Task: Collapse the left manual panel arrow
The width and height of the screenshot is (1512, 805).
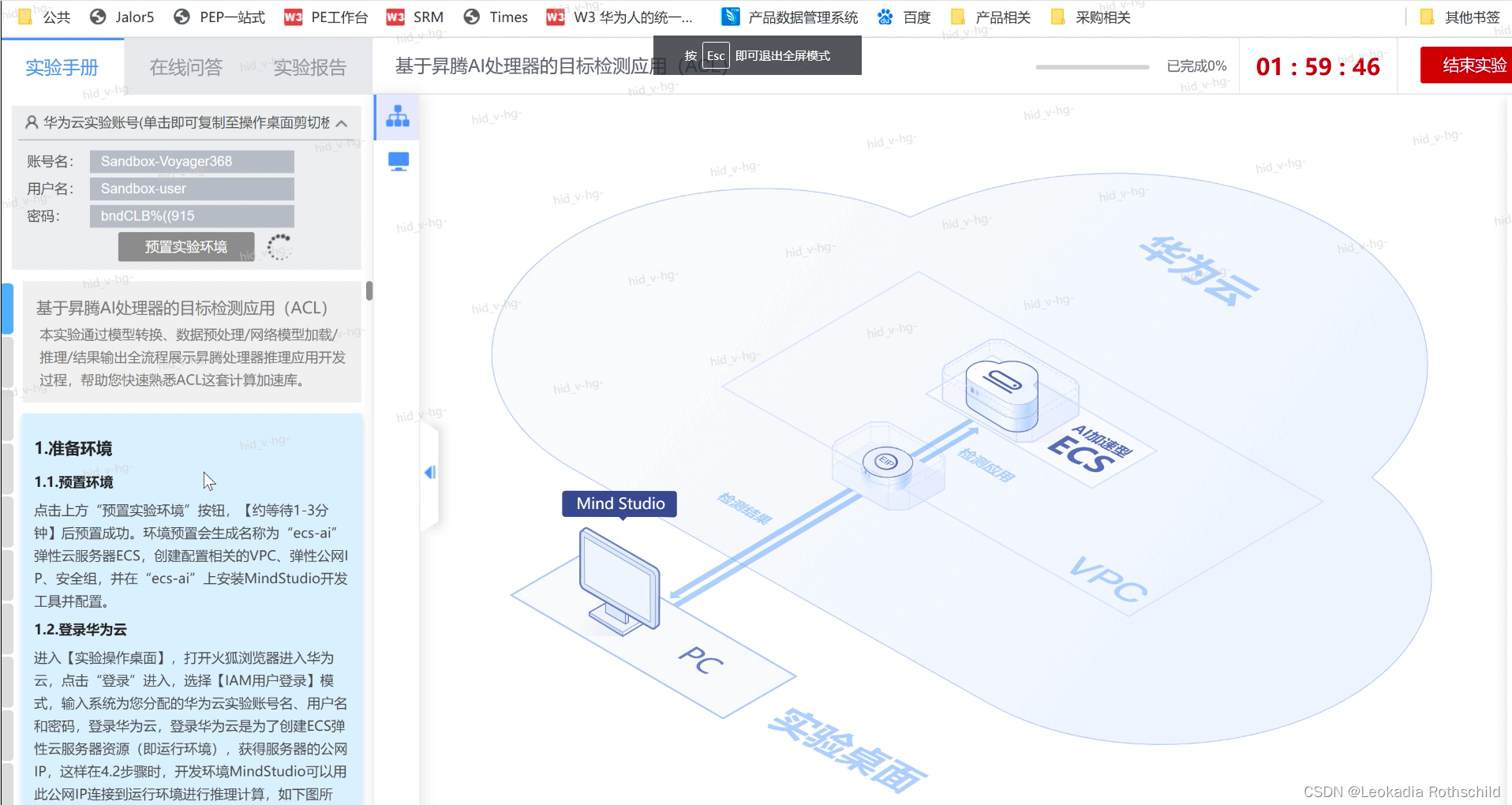Action: (430, 473)
